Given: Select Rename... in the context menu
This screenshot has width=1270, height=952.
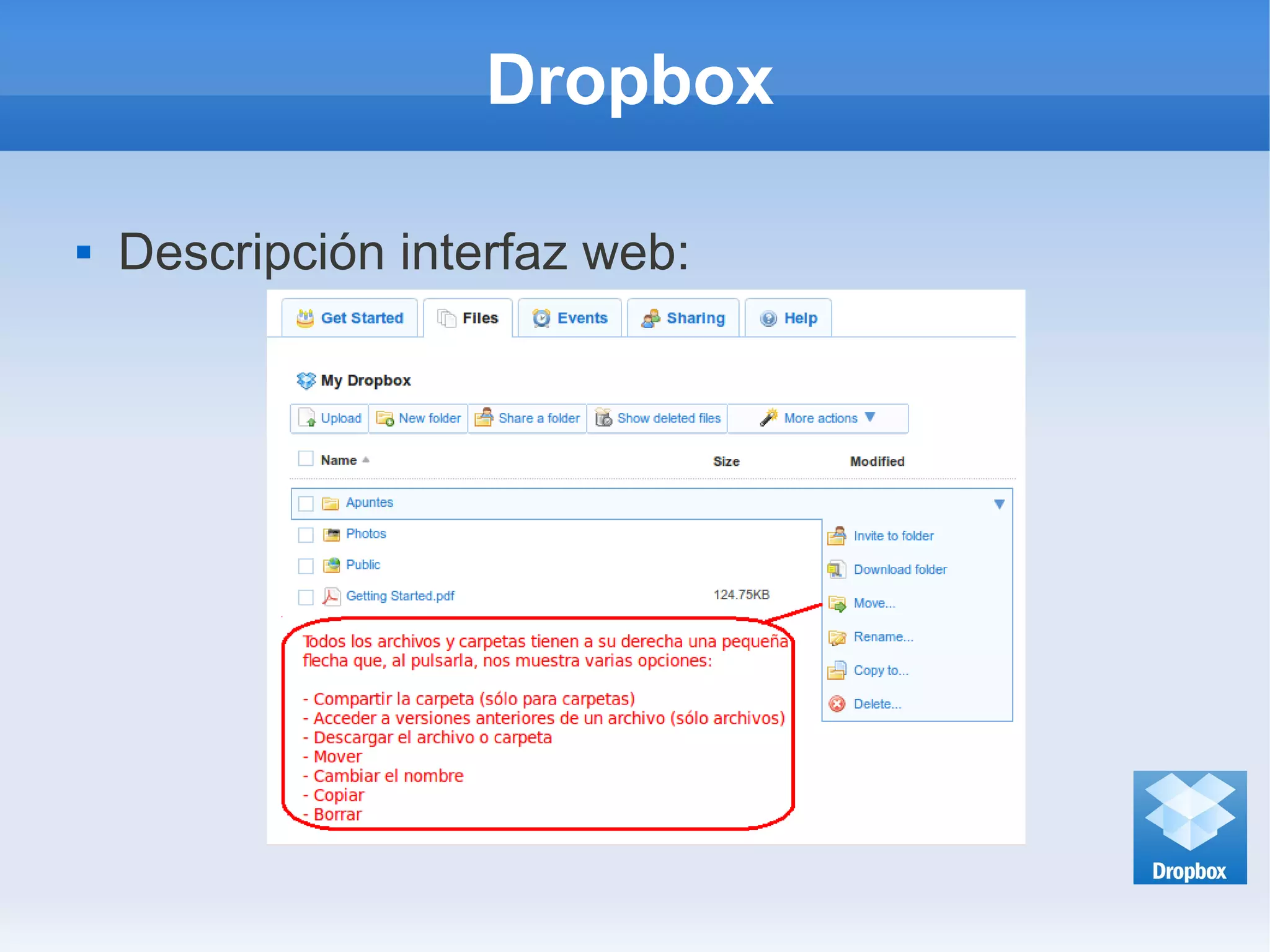Looking at the screenshot, I should 883,636.
